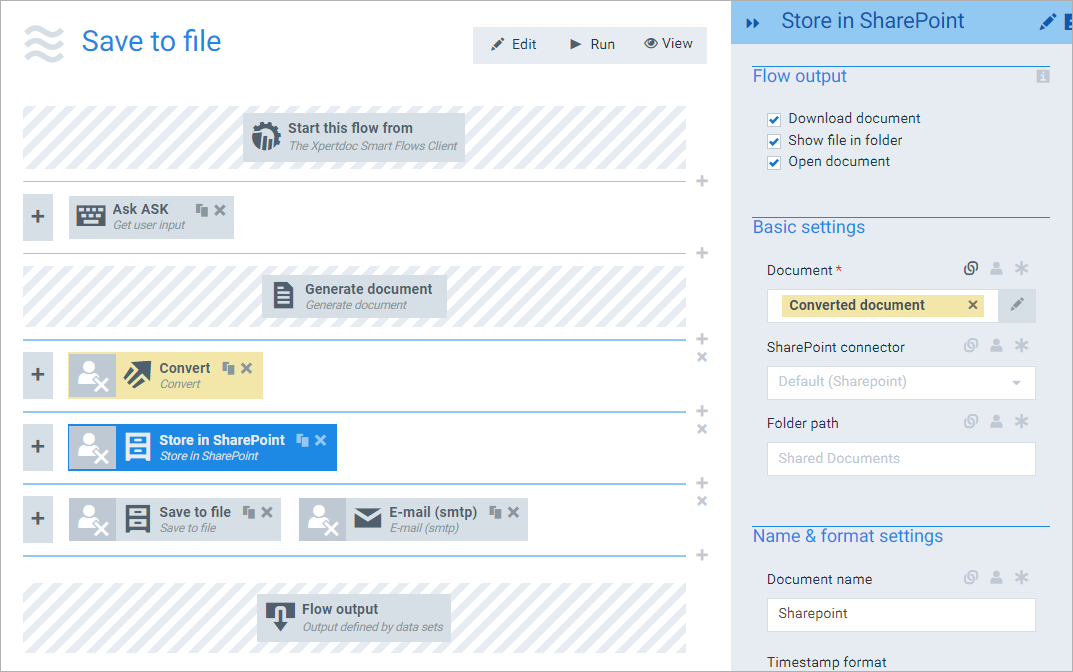Click the Edit button in the toolbar
1073x672 pixels.
click(514, 44)
